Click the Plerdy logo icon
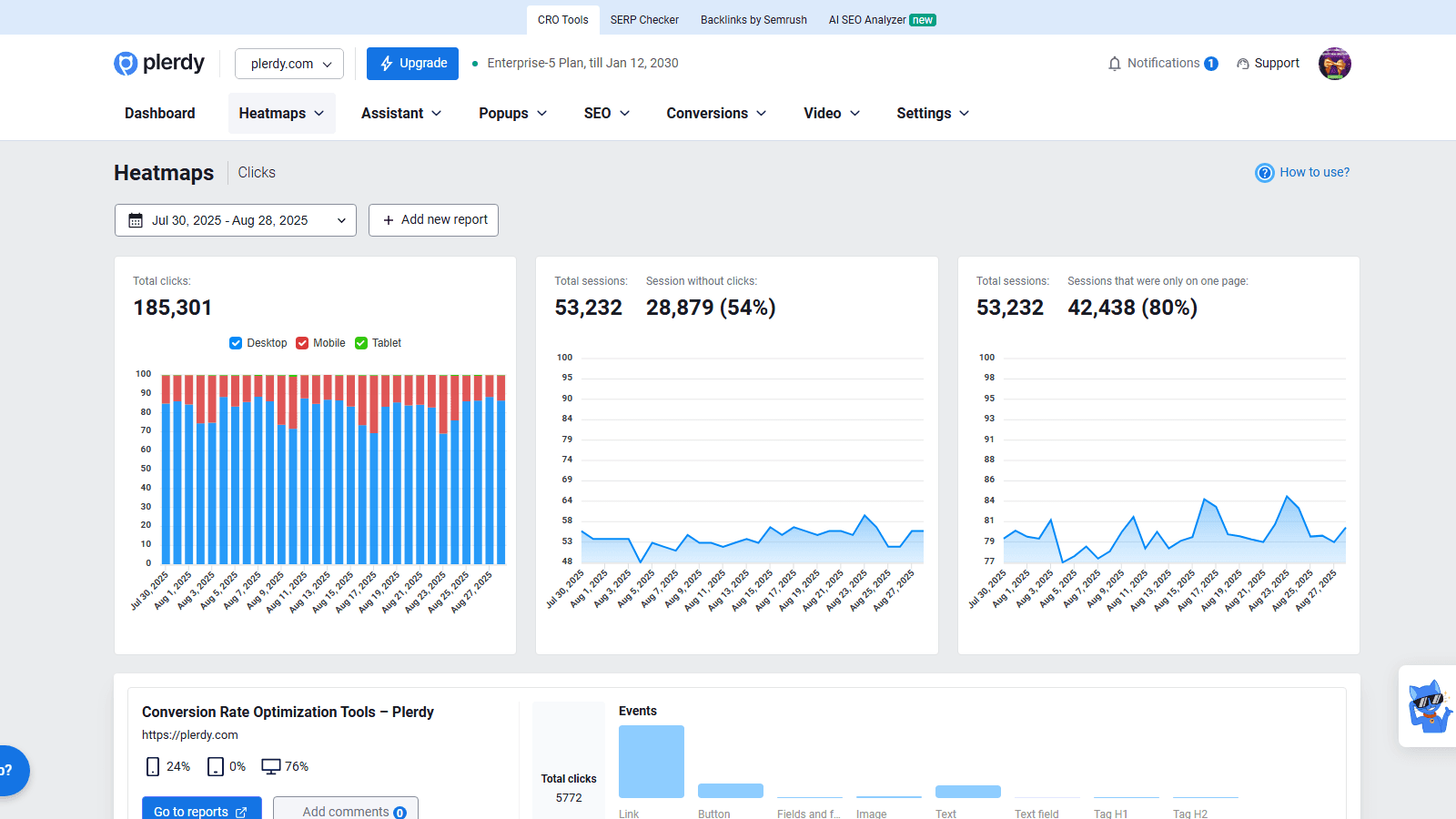 tap(126, 63)
